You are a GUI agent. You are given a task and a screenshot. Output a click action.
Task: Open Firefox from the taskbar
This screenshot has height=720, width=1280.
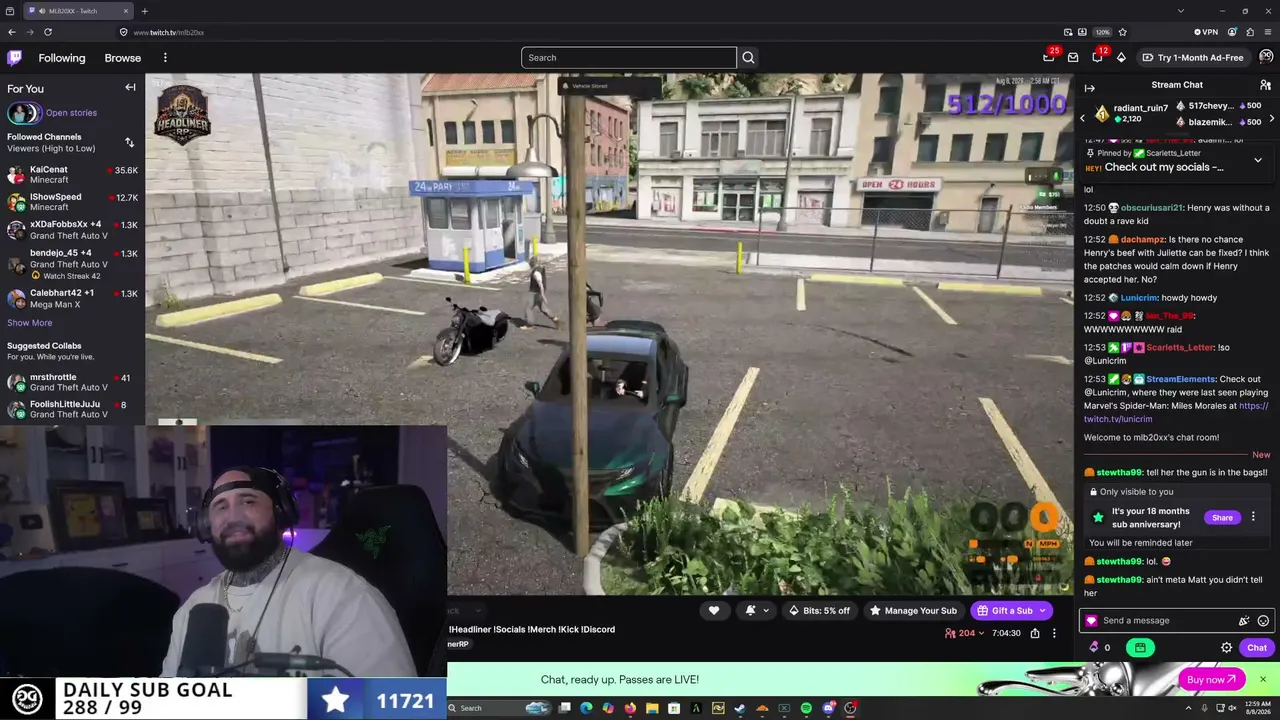click(630, 709)
